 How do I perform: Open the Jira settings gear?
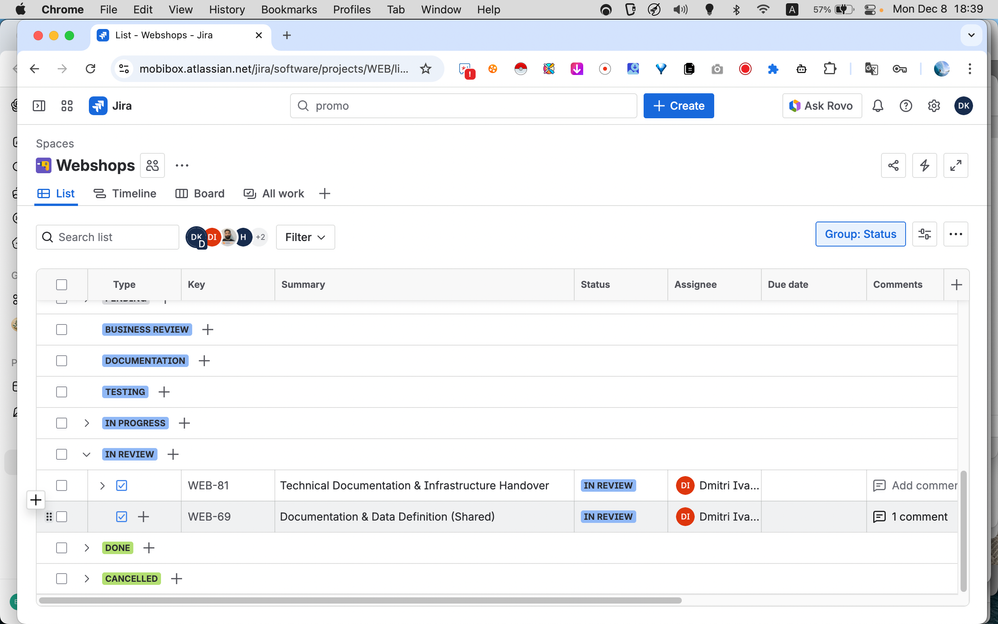[x=934, y=106]
